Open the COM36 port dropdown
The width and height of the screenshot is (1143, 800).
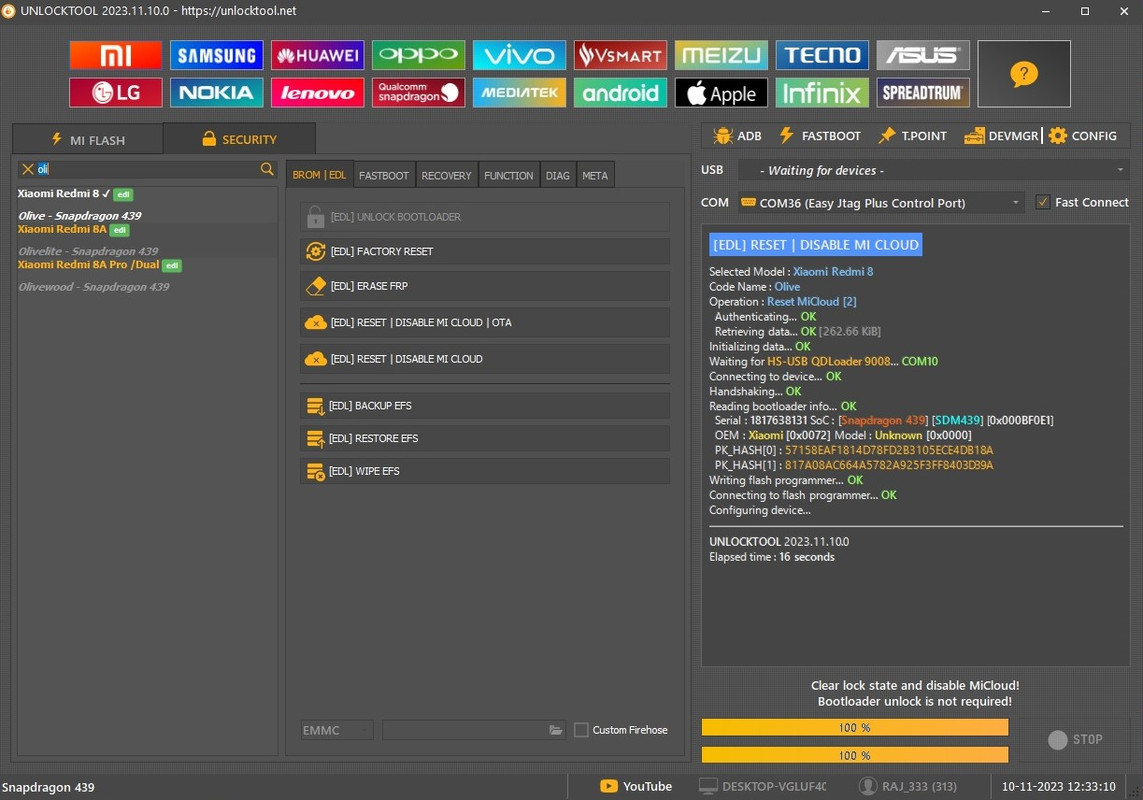881,203
